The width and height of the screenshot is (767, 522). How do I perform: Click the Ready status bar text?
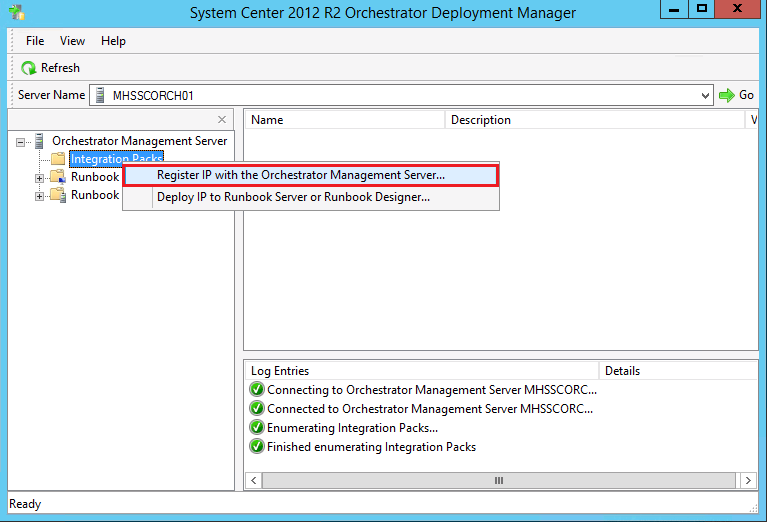(x=25, y=504)
